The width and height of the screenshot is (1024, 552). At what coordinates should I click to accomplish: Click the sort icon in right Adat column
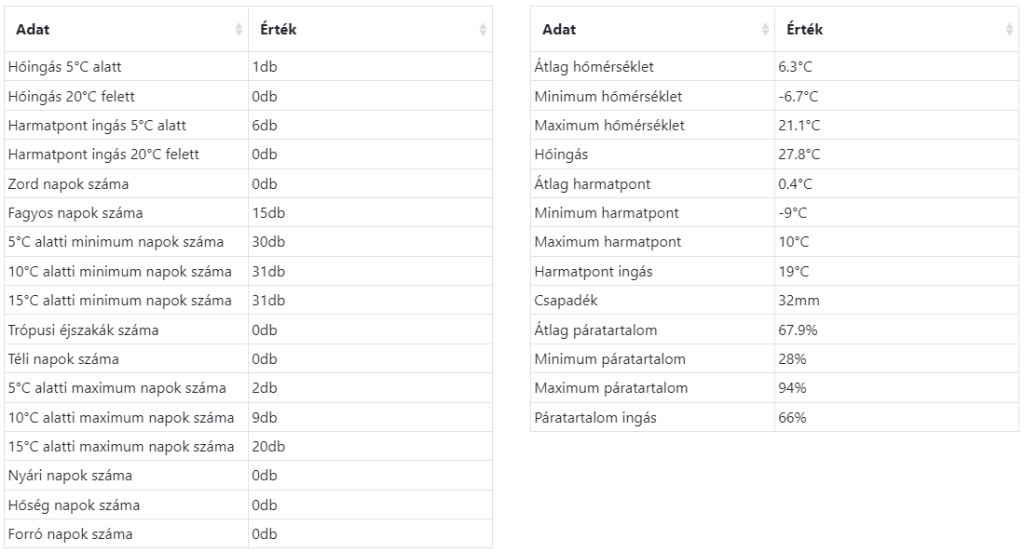(765, 30)
